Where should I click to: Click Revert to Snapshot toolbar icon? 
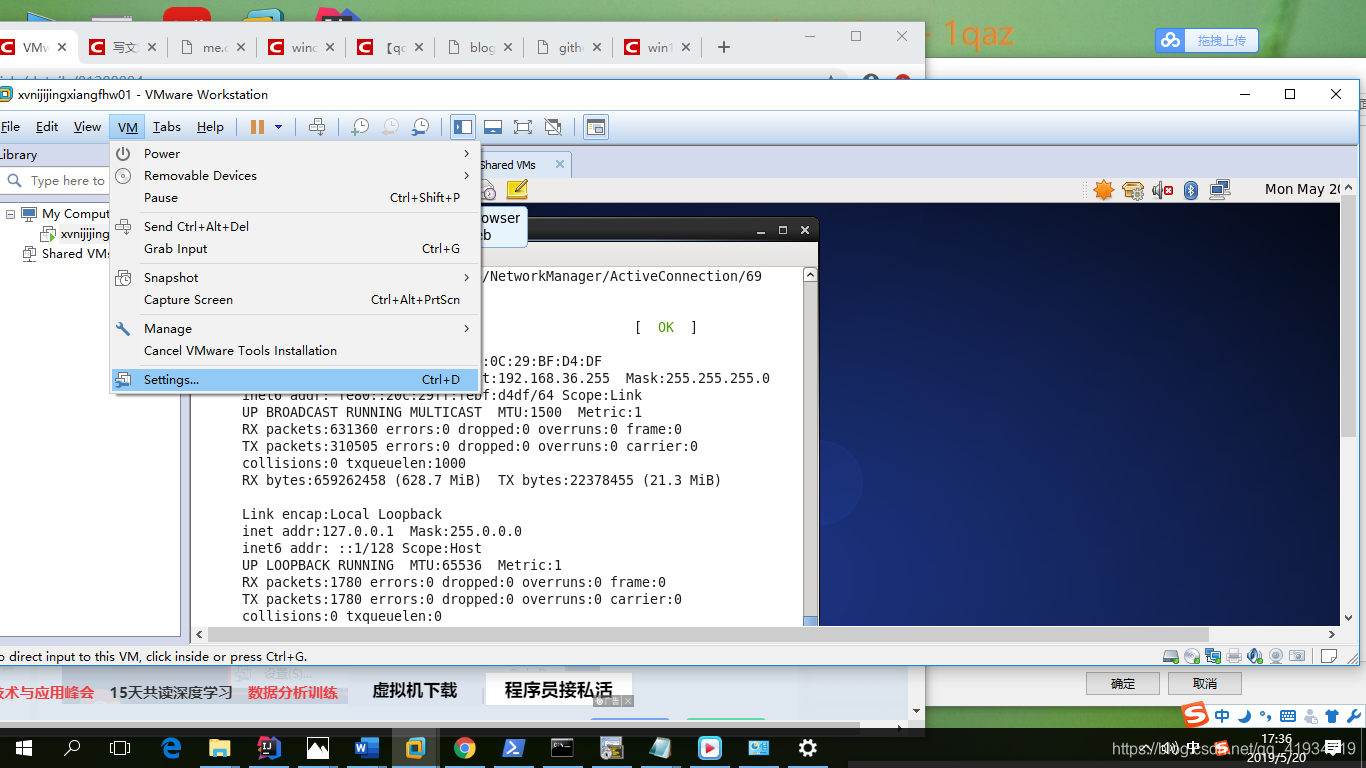(390, 127)
